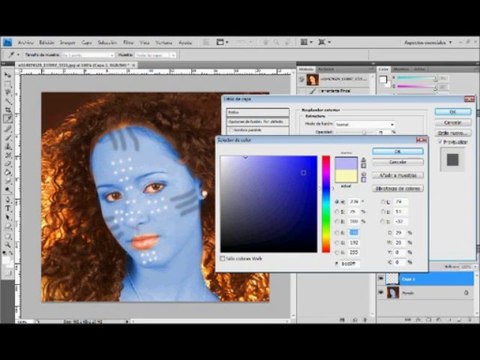Select the G green radio button
The image size is (480, 360).
[x=337, y=243]
